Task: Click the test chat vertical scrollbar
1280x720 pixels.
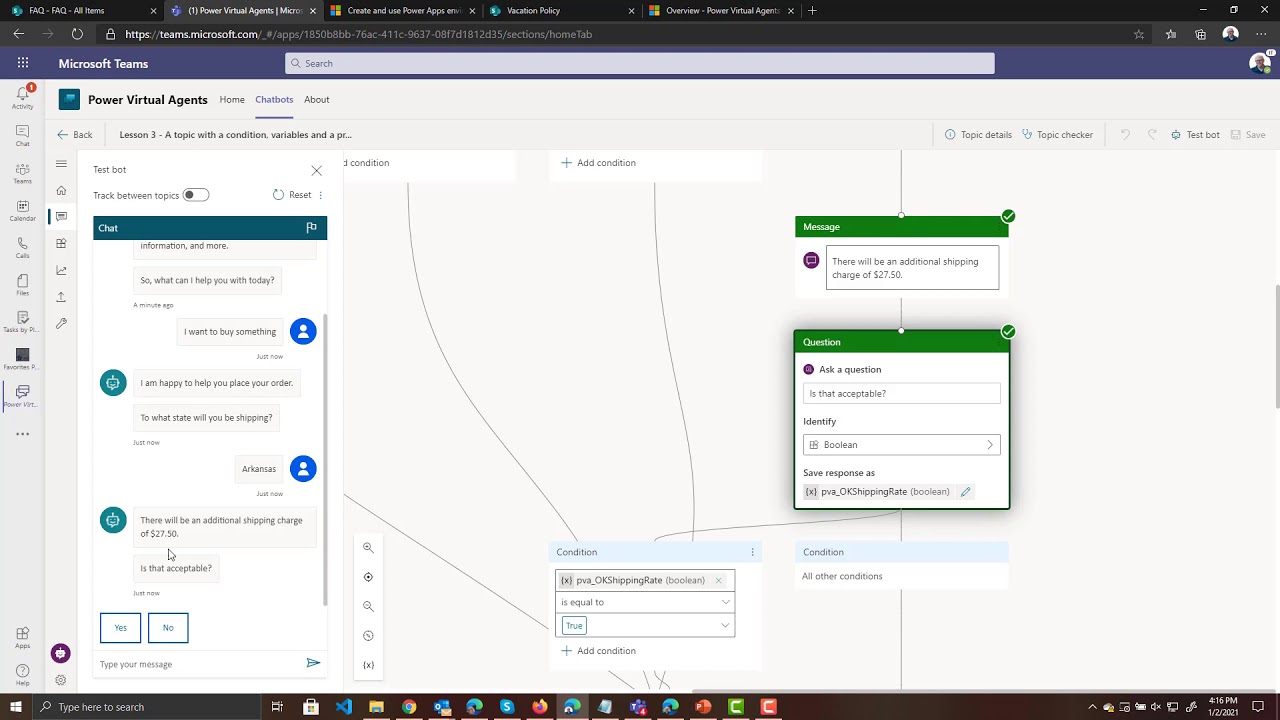Action: (x=324, y=460)
